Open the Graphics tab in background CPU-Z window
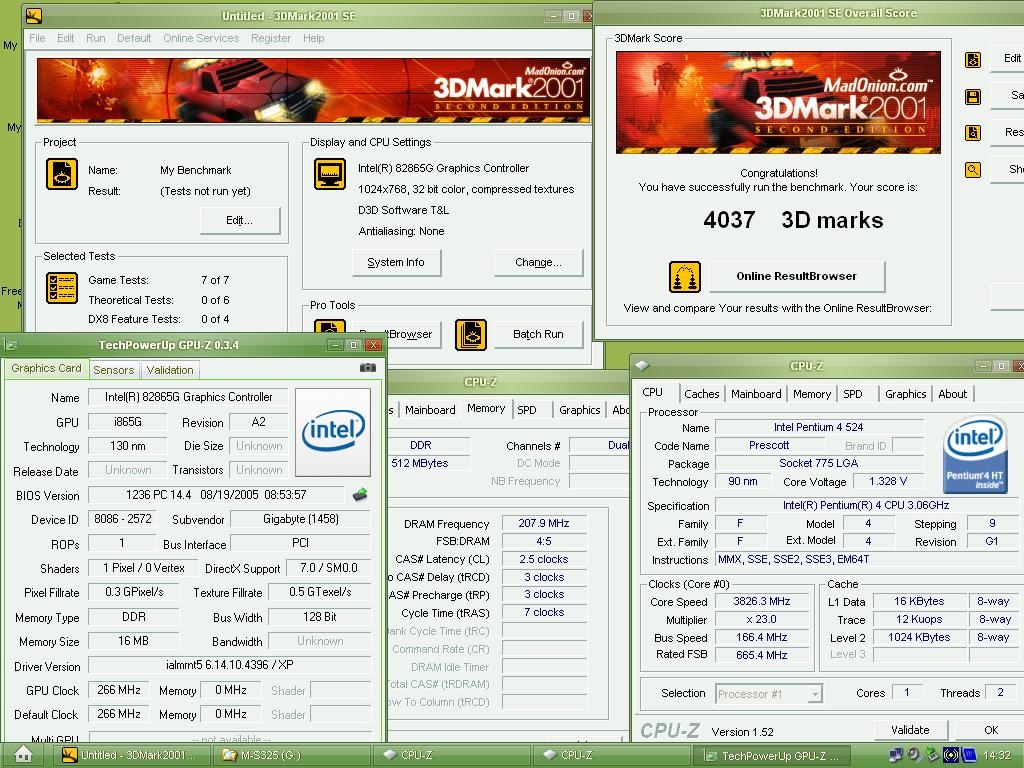 (579, 410)
